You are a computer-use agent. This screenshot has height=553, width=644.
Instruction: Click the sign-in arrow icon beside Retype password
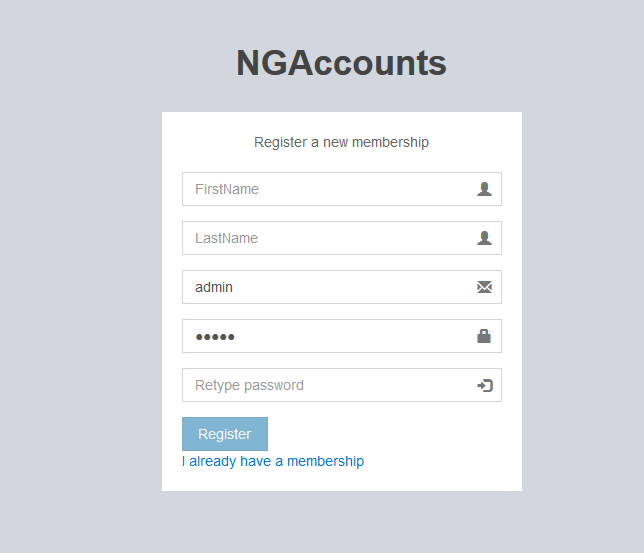pos(484,385)
